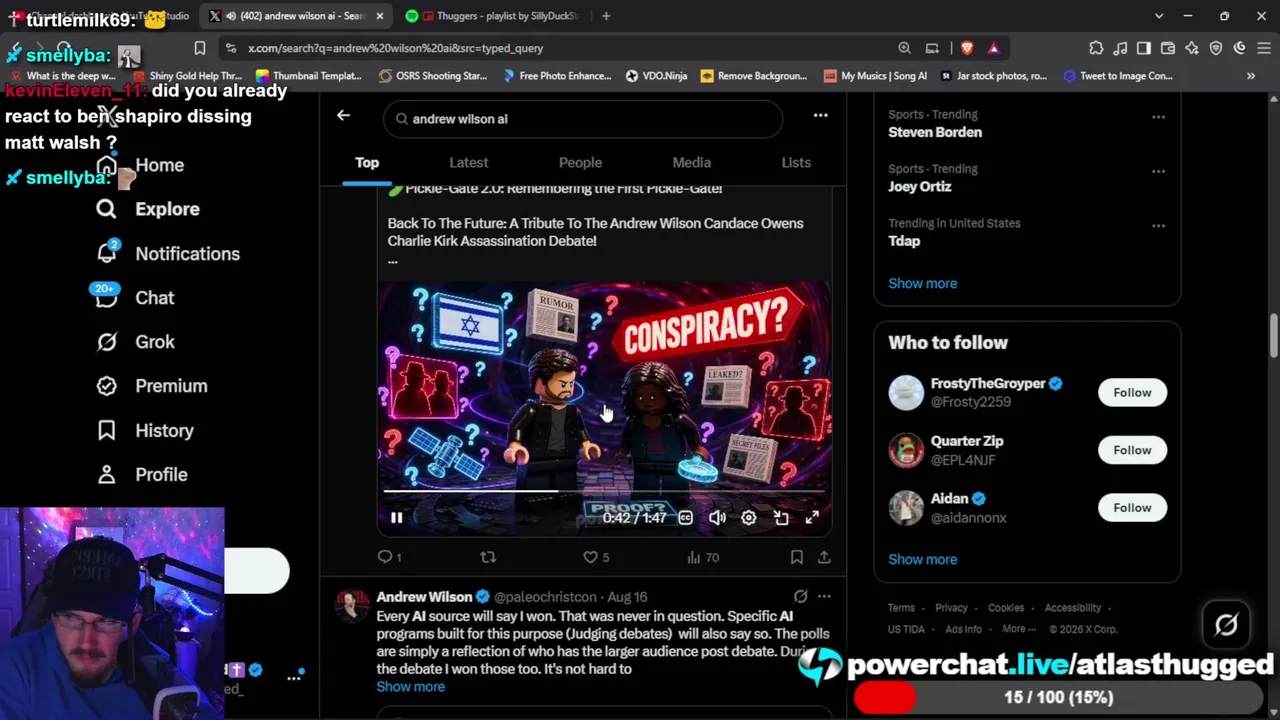Open the Brave VPN shield icon
1280x720 pixels.
coord(1216,48)
